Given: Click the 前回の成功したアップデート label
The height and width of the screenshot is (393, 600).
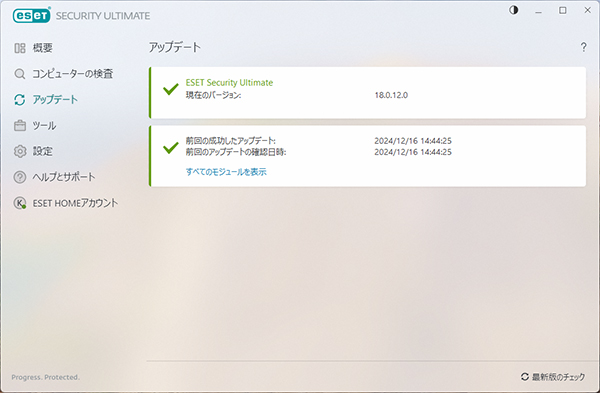Looking at the screenshot, I should [230, 141].
